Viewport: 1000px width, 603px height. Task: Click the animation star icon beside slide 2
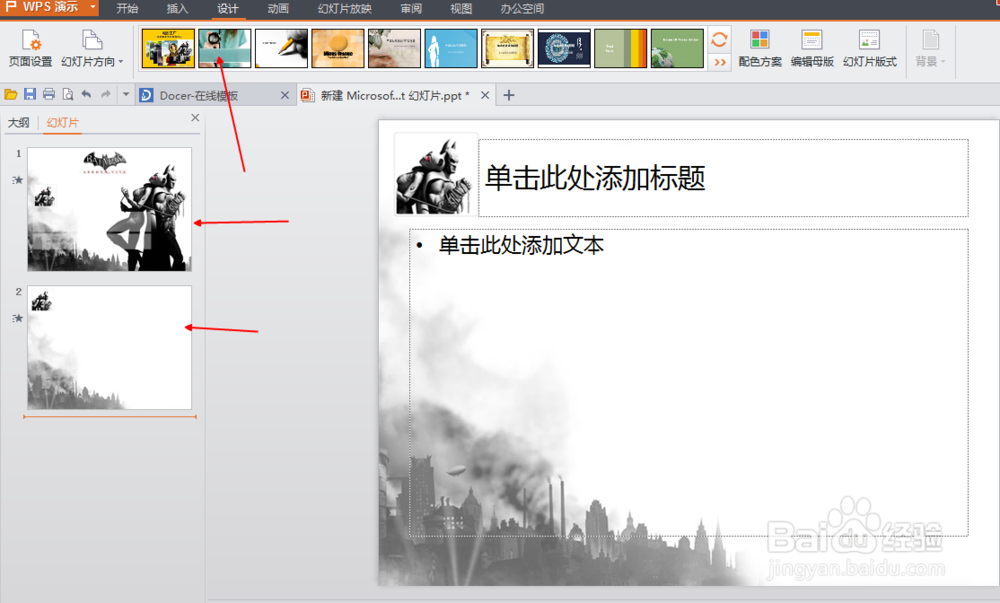tap(18, 318)
